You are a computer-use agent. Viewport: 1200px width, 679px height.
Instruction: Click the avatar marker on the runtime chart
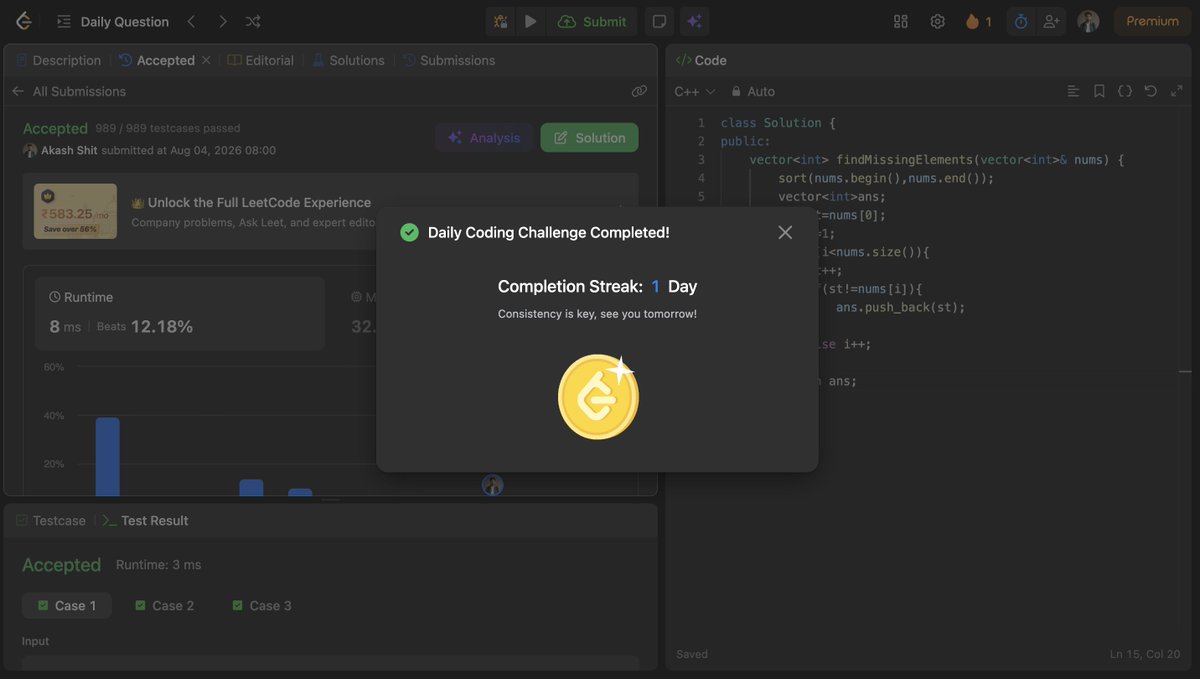point(492,485)
